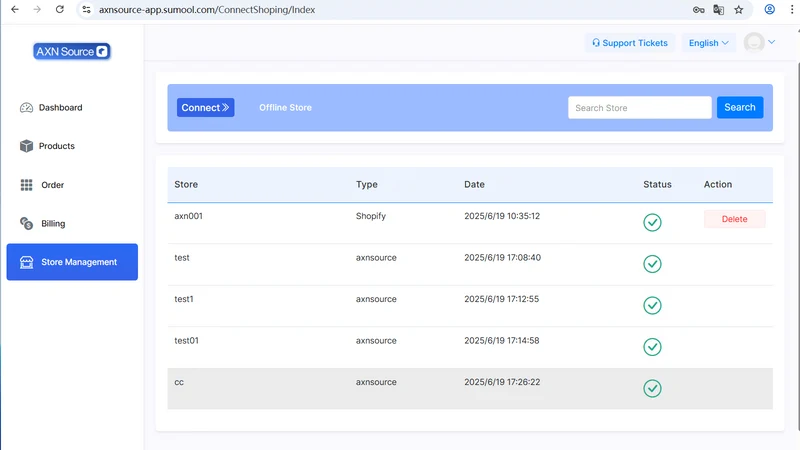Expand the English language dropdown
This screenshot has height=450, width=800.
click(x=709, y=43)
